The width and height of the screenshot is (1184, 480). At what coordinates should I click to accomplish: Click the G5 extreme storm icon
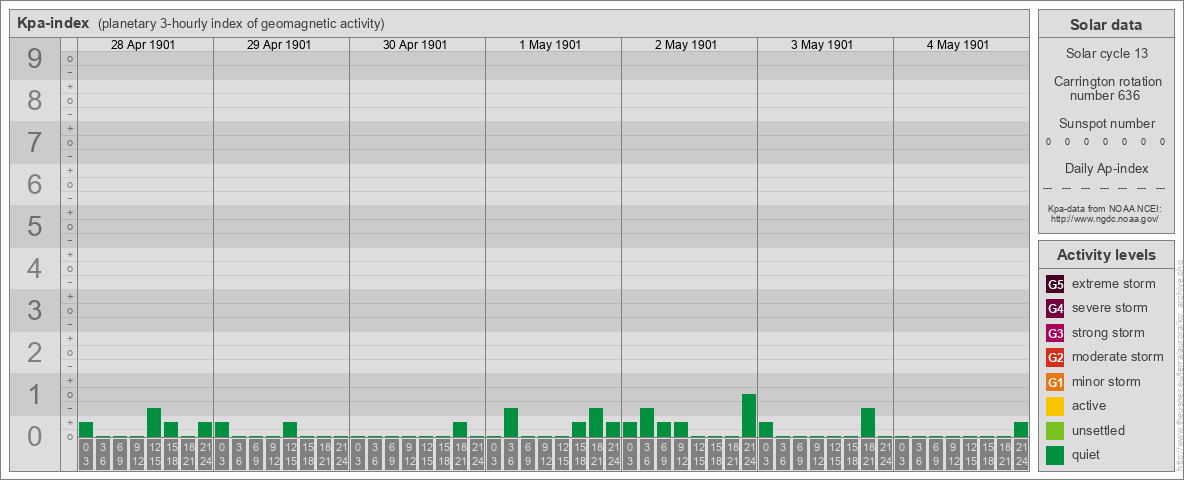(x=1055, y=284)
